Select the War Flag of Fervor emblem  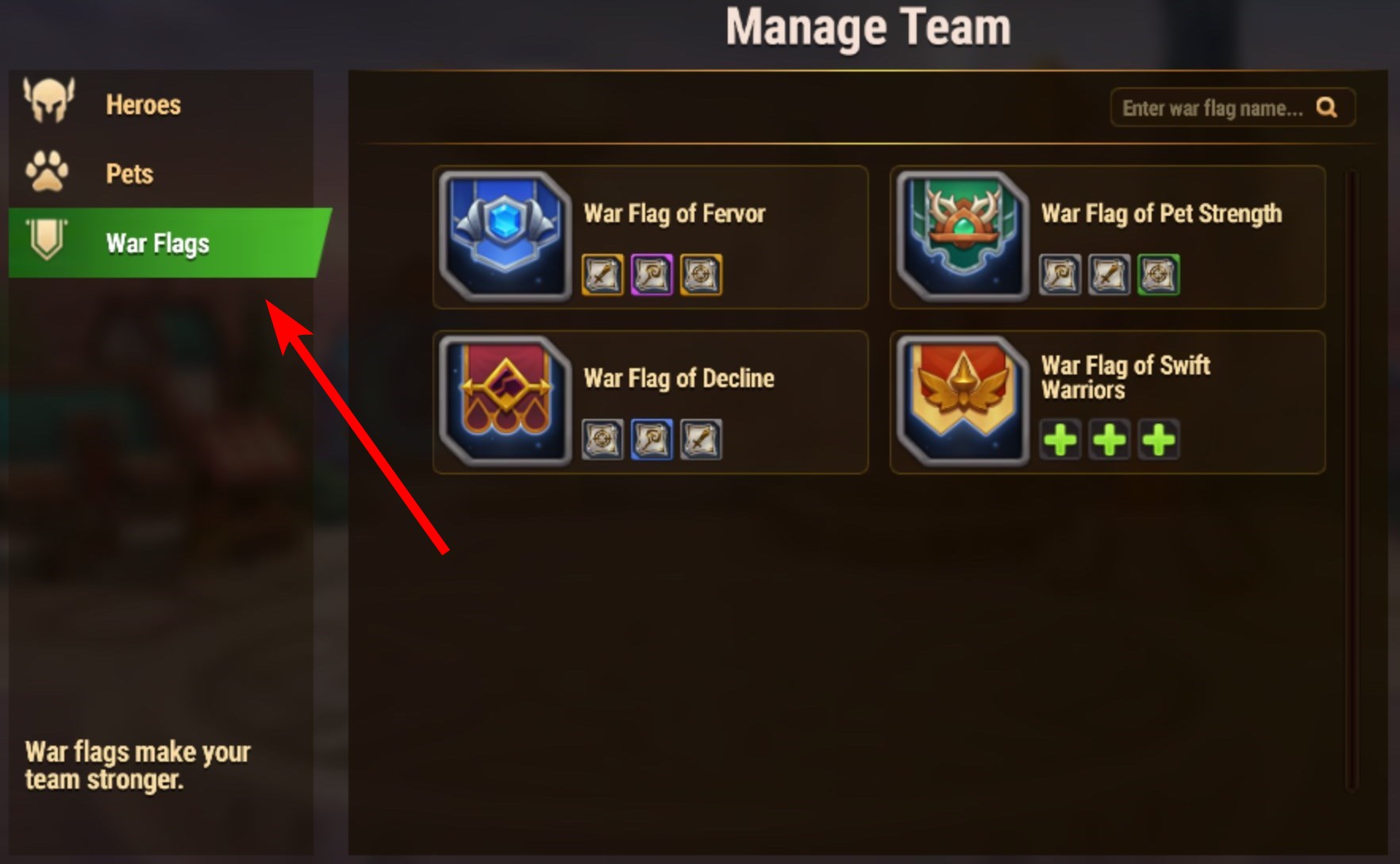(x=505, y=236)
